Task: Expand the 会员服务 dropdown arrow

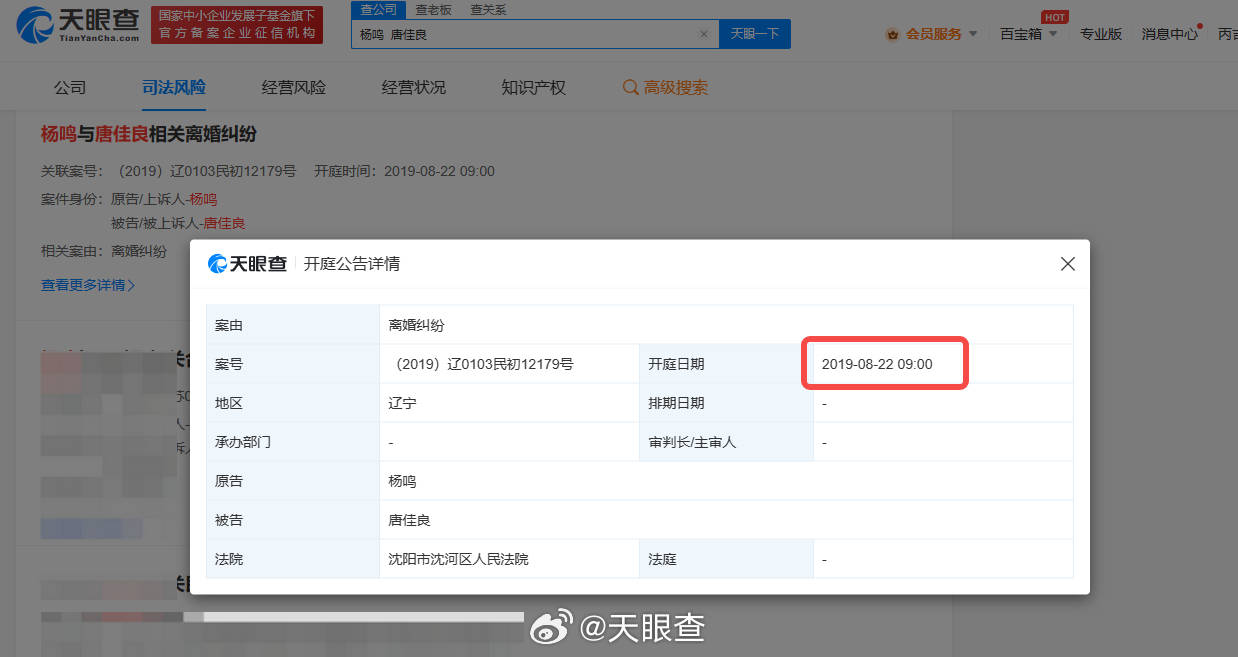Action: (973, 35)
